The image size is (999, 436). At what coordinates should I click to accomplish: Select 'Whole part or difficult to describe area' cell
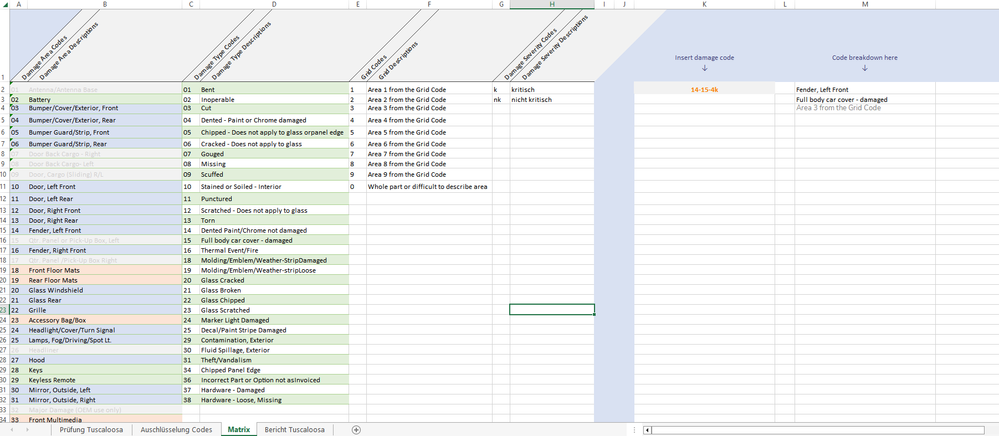[429, 187]
